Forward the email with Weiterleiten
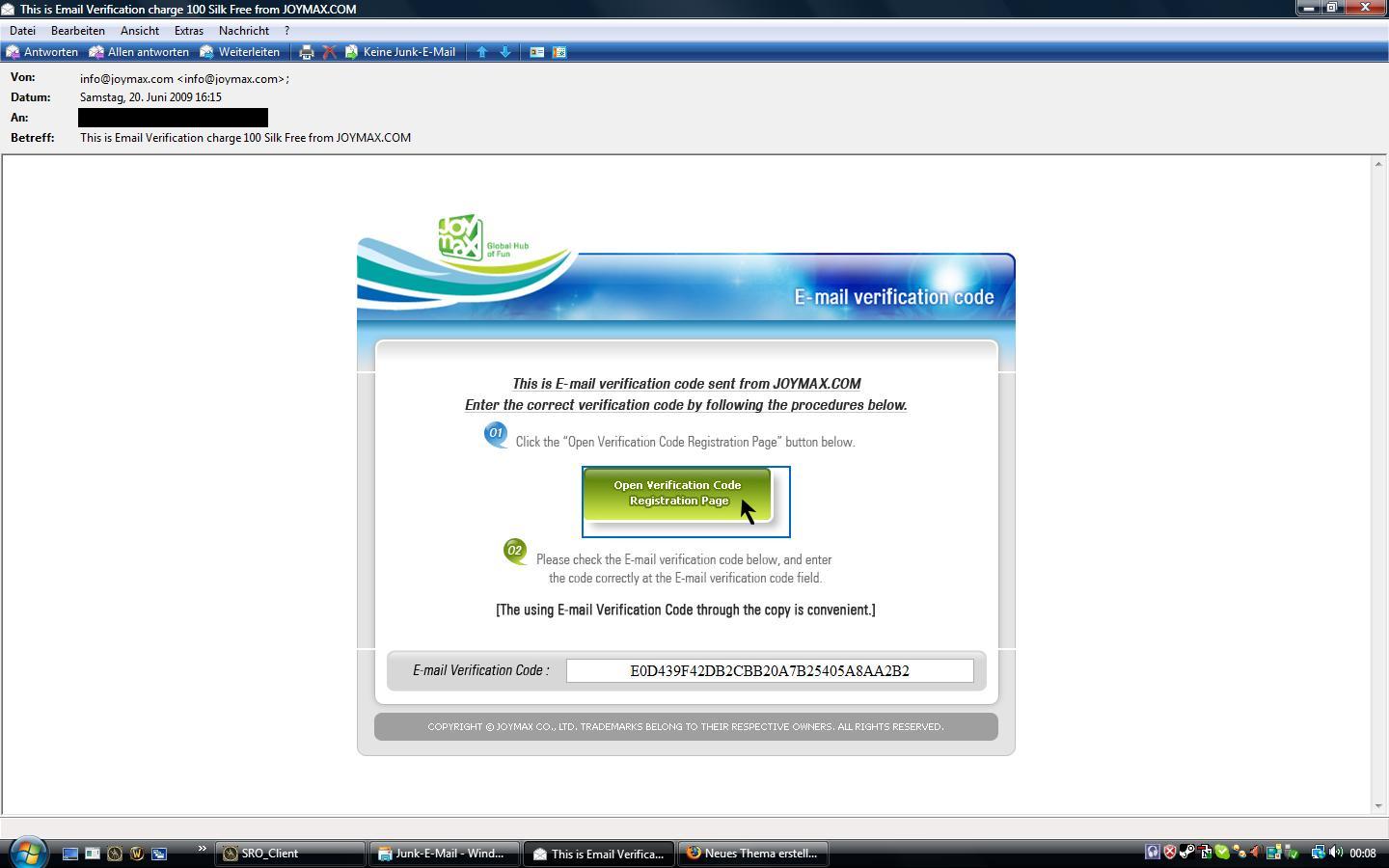The width and height of the screenshot is (1389, 868). (240, 52)
